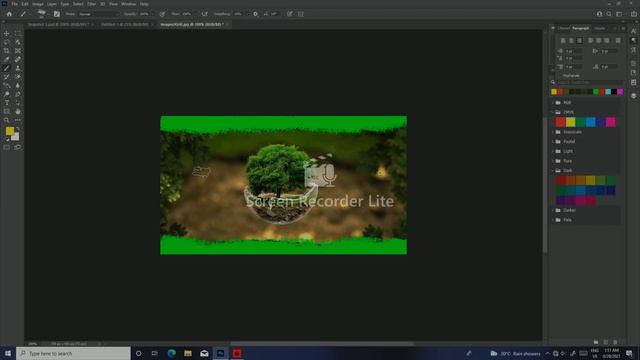Select the Lasso tool

7,42
